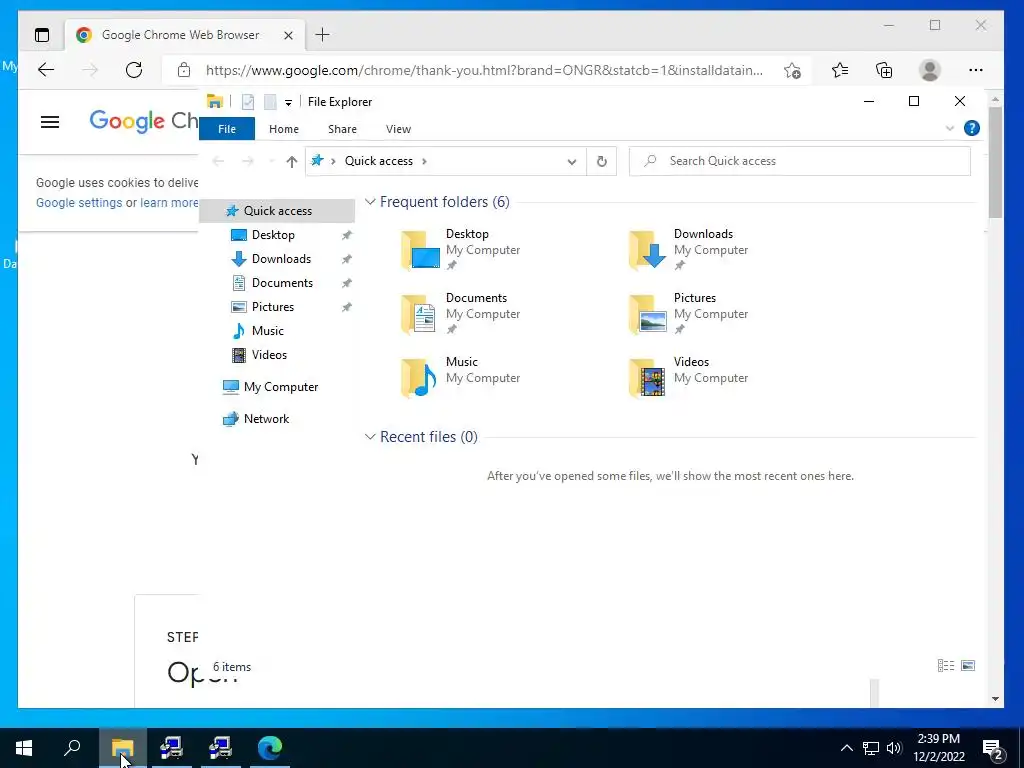This screenshot has height=768, width=1024.
Task: Switch to Large icons view layout
Action: [x=968, y=665]
